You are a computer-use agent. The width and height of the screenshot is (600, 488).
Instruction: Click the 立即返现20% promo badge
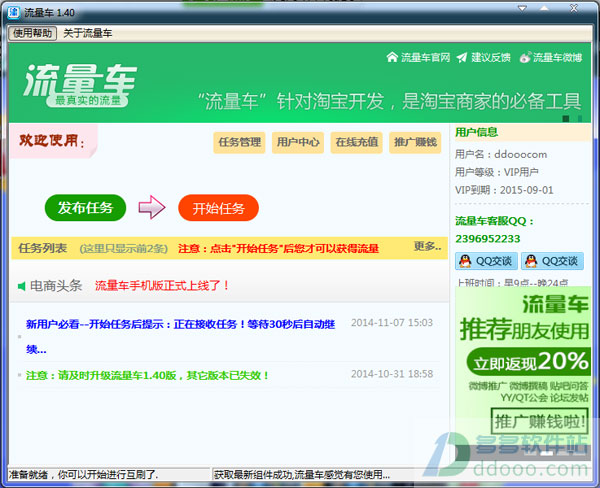pos(528,362)
